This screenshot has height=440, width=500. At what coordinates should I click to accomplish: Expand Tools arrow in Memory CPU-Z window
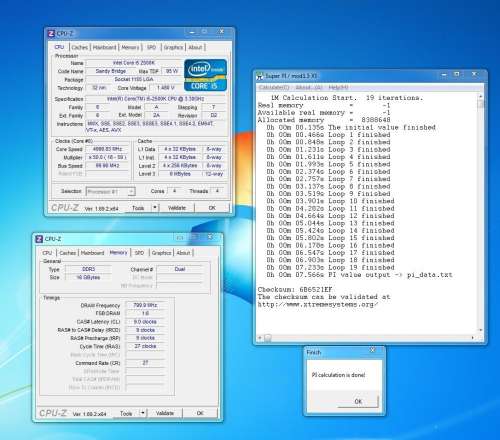pyautogui.click(x=143, y=413)
